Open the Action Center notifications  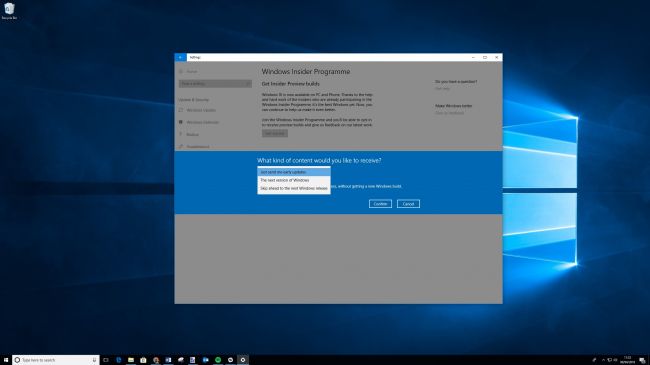(x=642, y=360)
